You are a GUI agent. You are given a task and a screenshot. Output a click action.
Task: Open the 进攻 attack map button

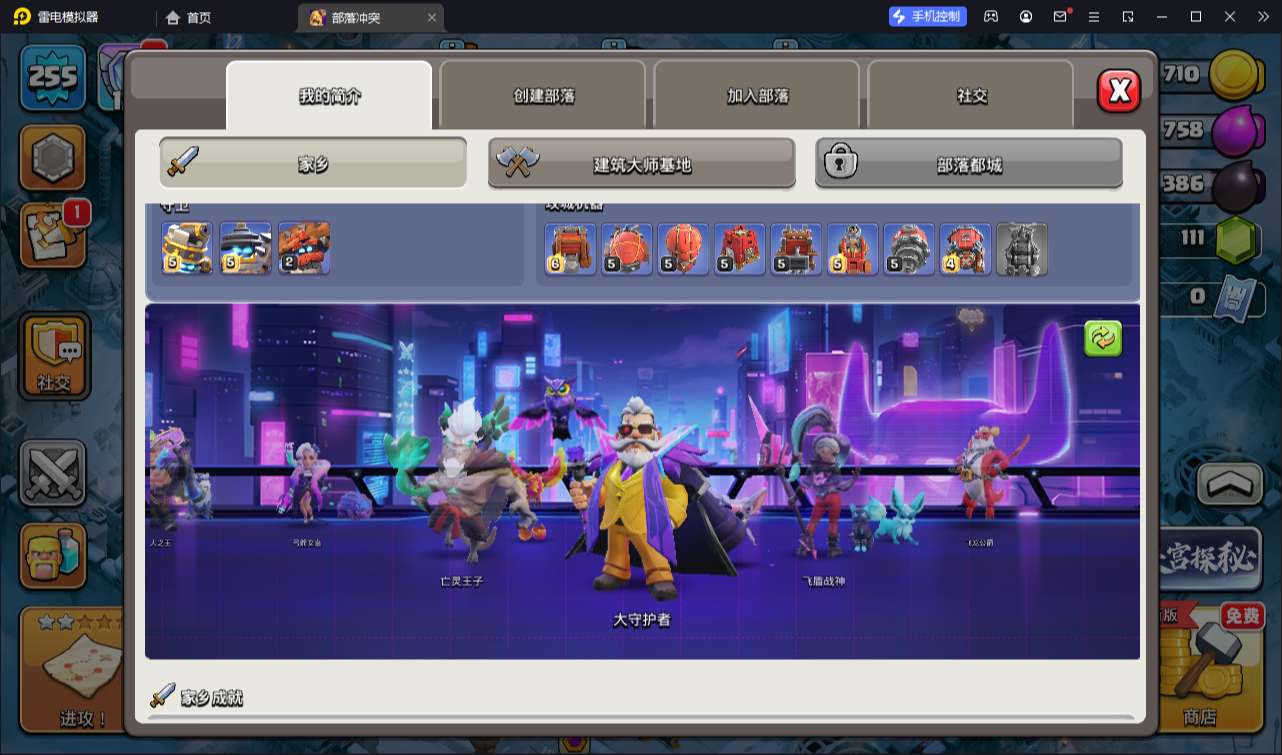tap(71, 670)
